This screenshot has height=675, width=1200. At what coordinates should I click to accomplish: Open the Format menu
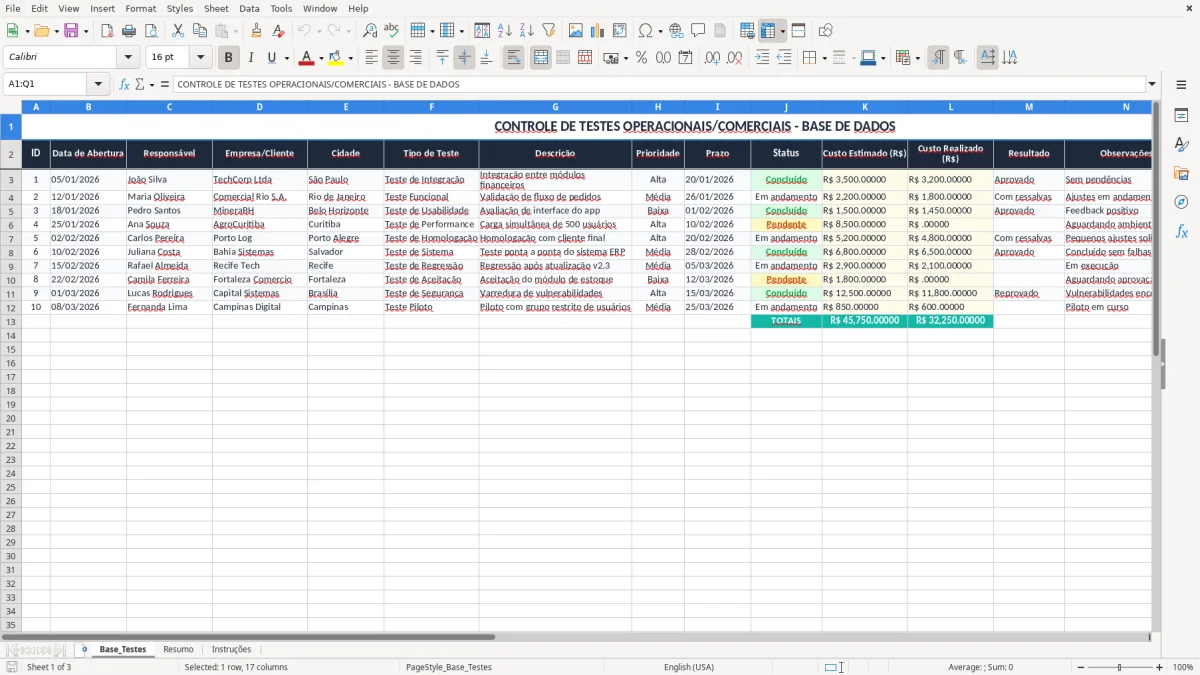point(140,8)
